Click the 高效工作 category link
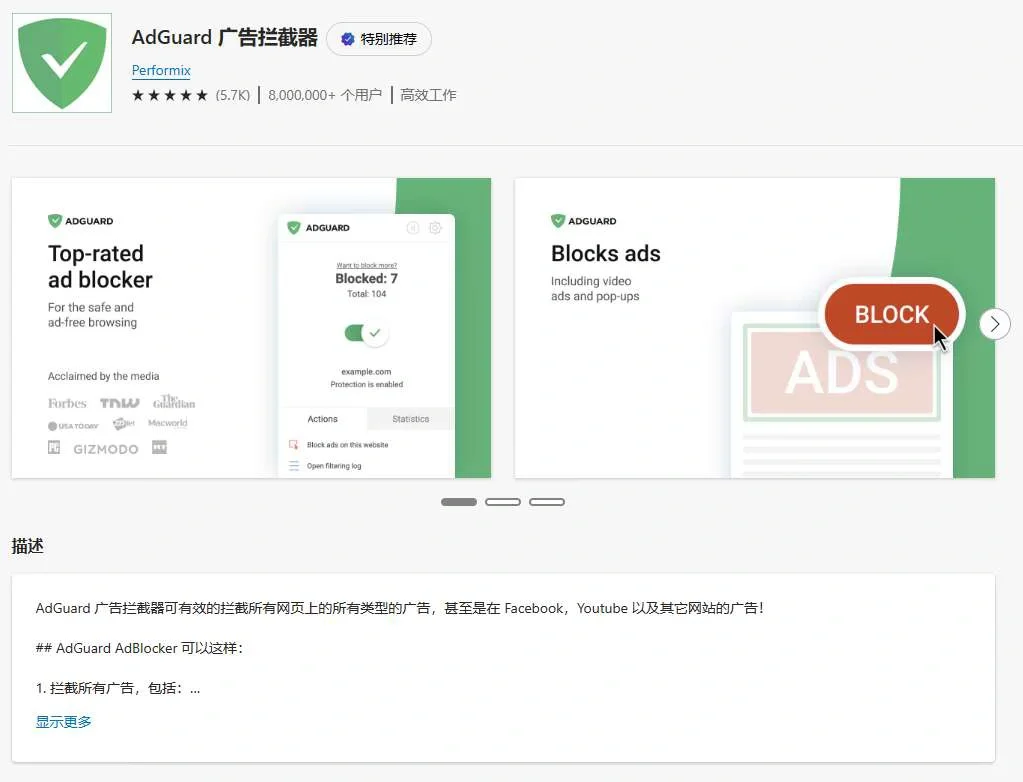Screen dimensions: 1023x782 tap(428, 96)
